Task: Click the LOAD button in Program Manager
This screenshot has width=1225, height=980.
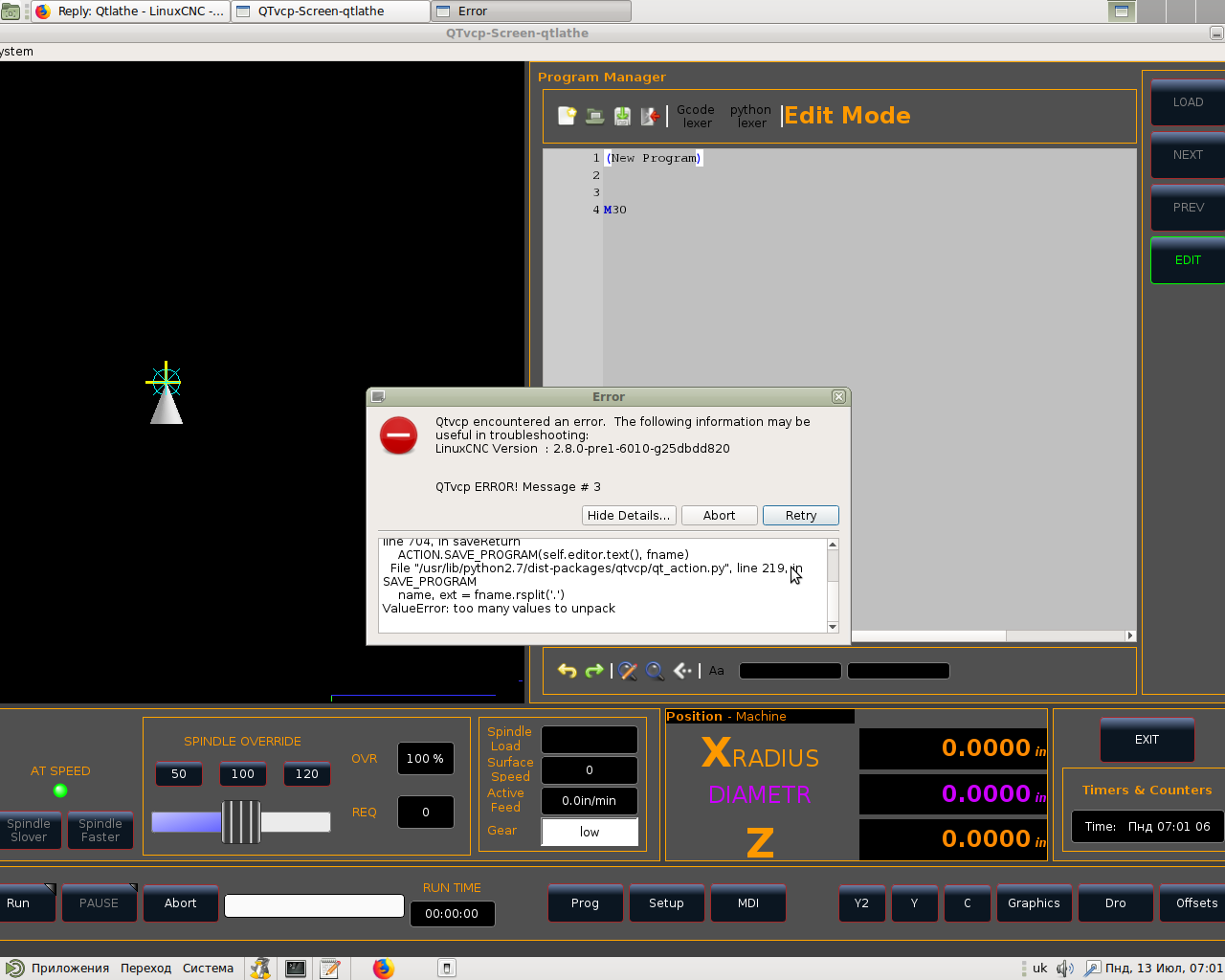Action: click(x=1188, y=102)
